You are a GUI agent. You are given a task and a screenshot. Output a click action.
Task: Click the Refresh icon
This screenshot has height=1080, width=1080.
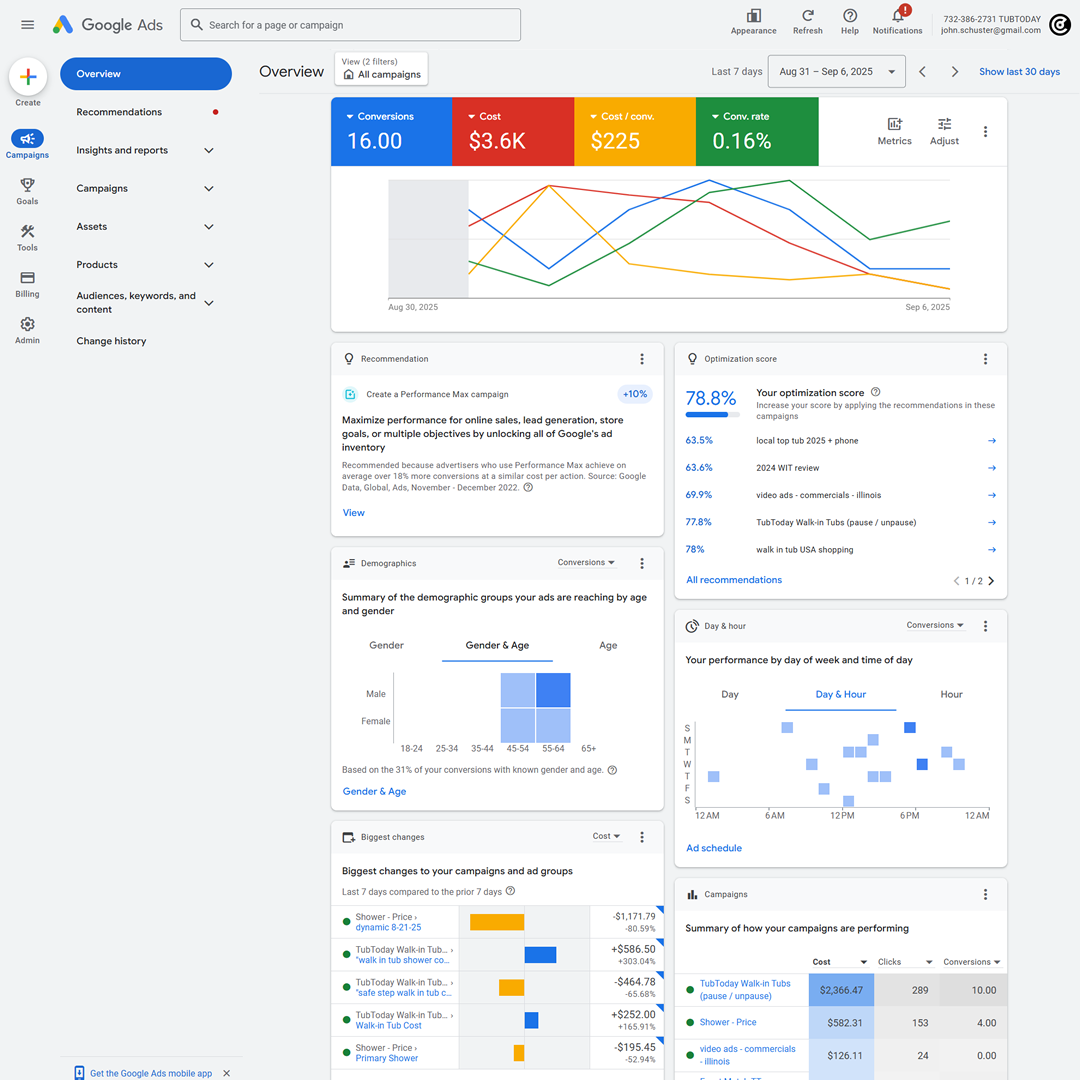coord(807,16)
